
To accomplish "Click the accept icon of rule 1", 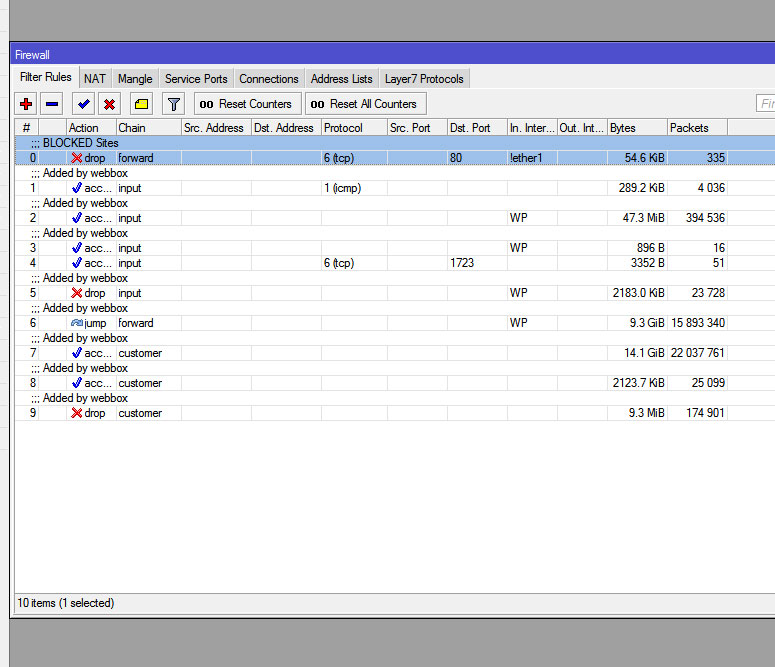I will [76, 188].
